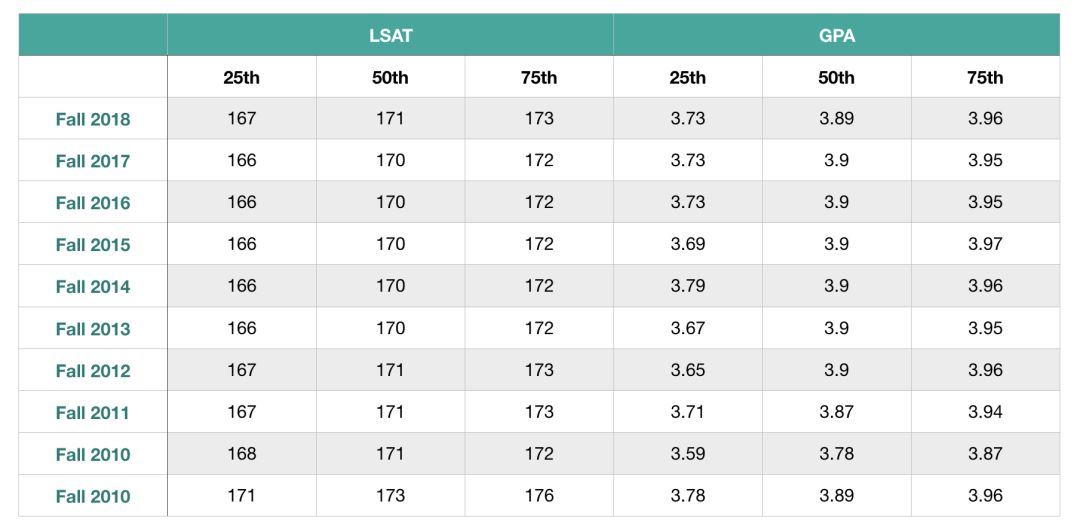Select the Fall 2017 row label

pos(93,161)
